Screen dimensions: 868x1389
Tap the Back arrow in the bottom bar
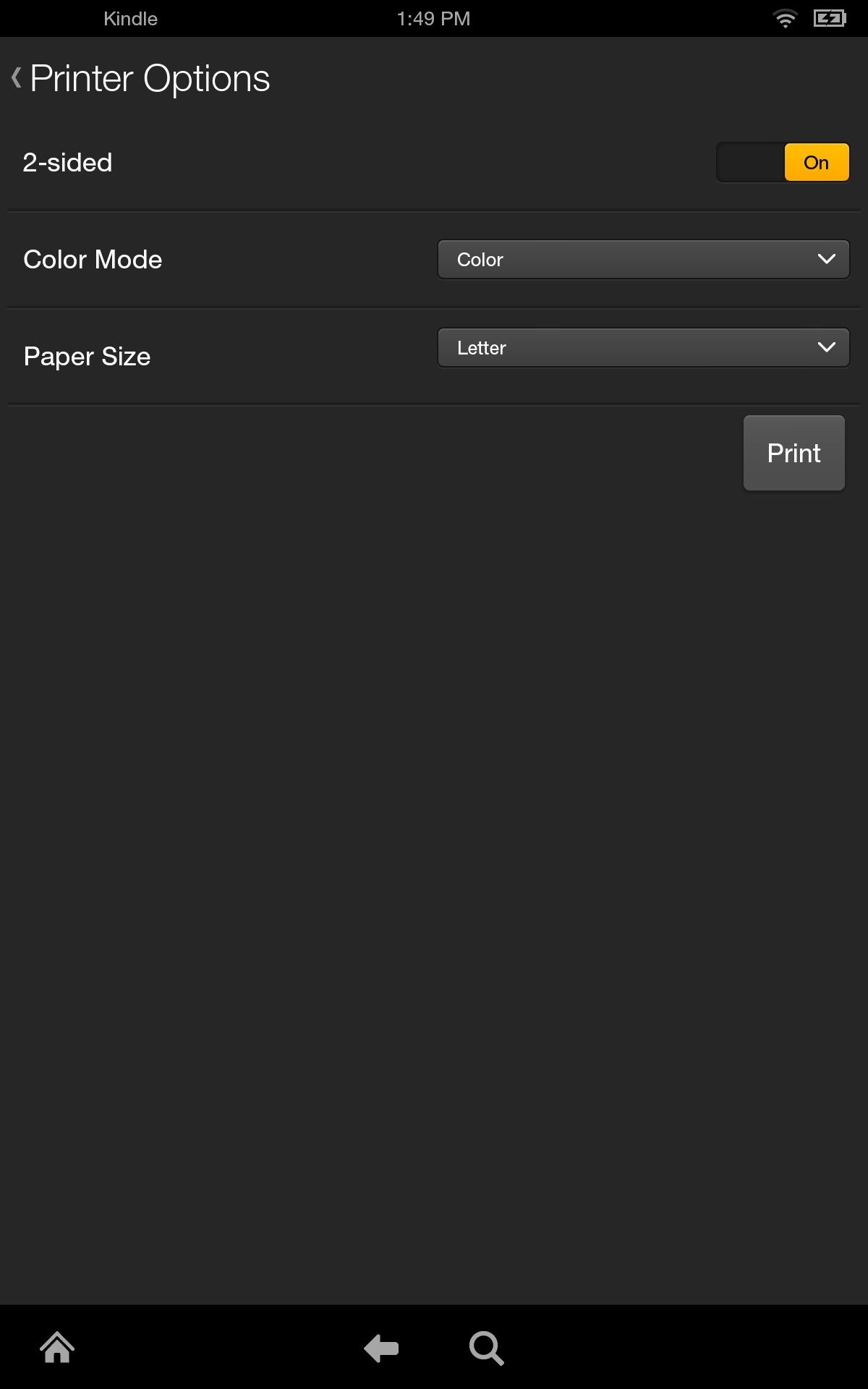380,1347
